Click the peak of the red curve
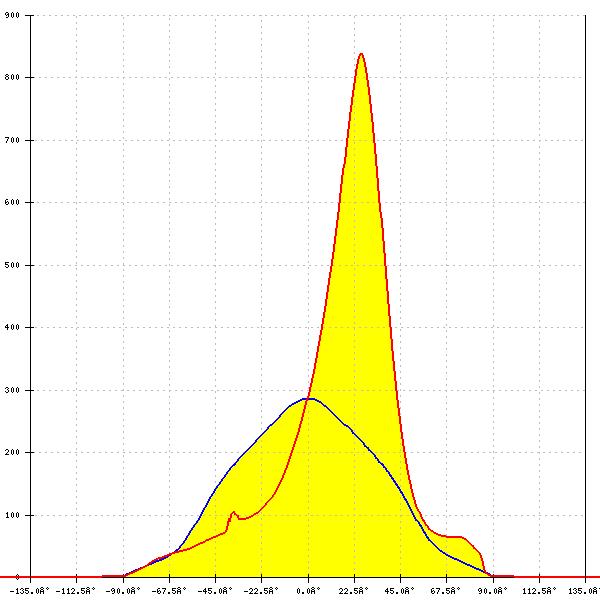 coord(361,54)
